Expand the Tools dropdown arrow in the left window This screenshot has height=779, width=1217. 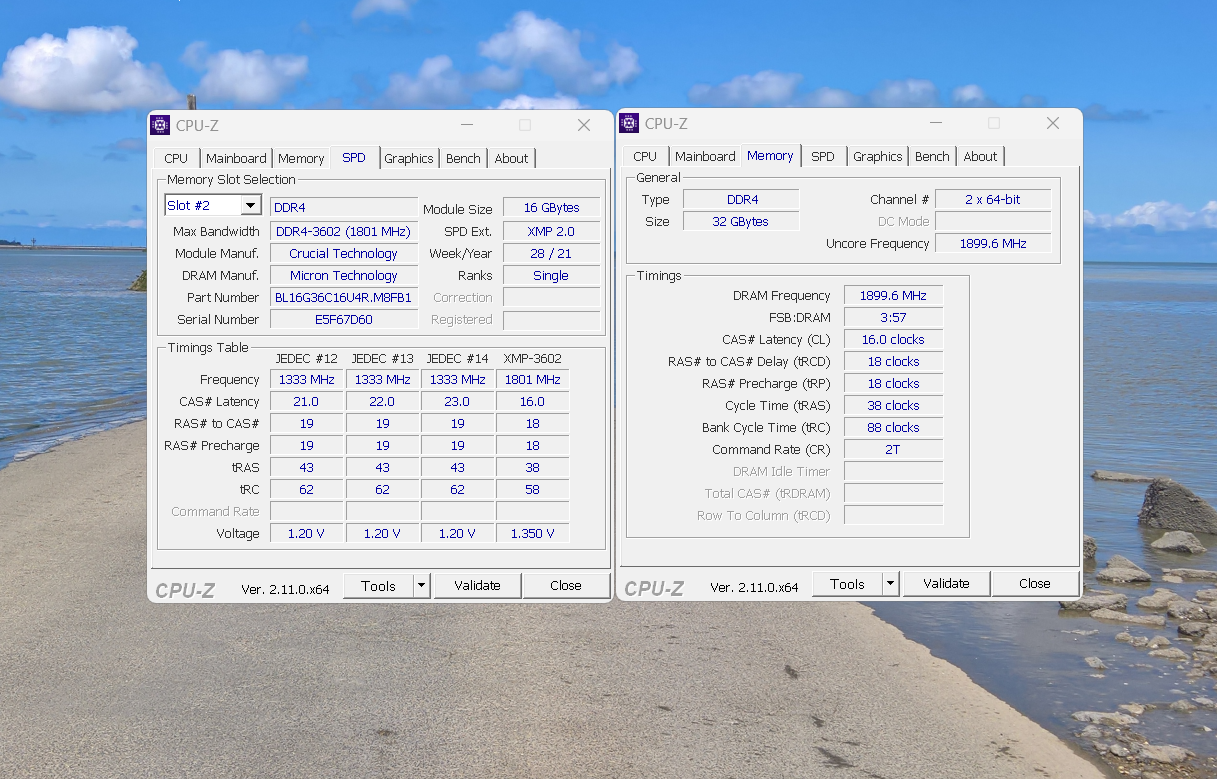421,585
